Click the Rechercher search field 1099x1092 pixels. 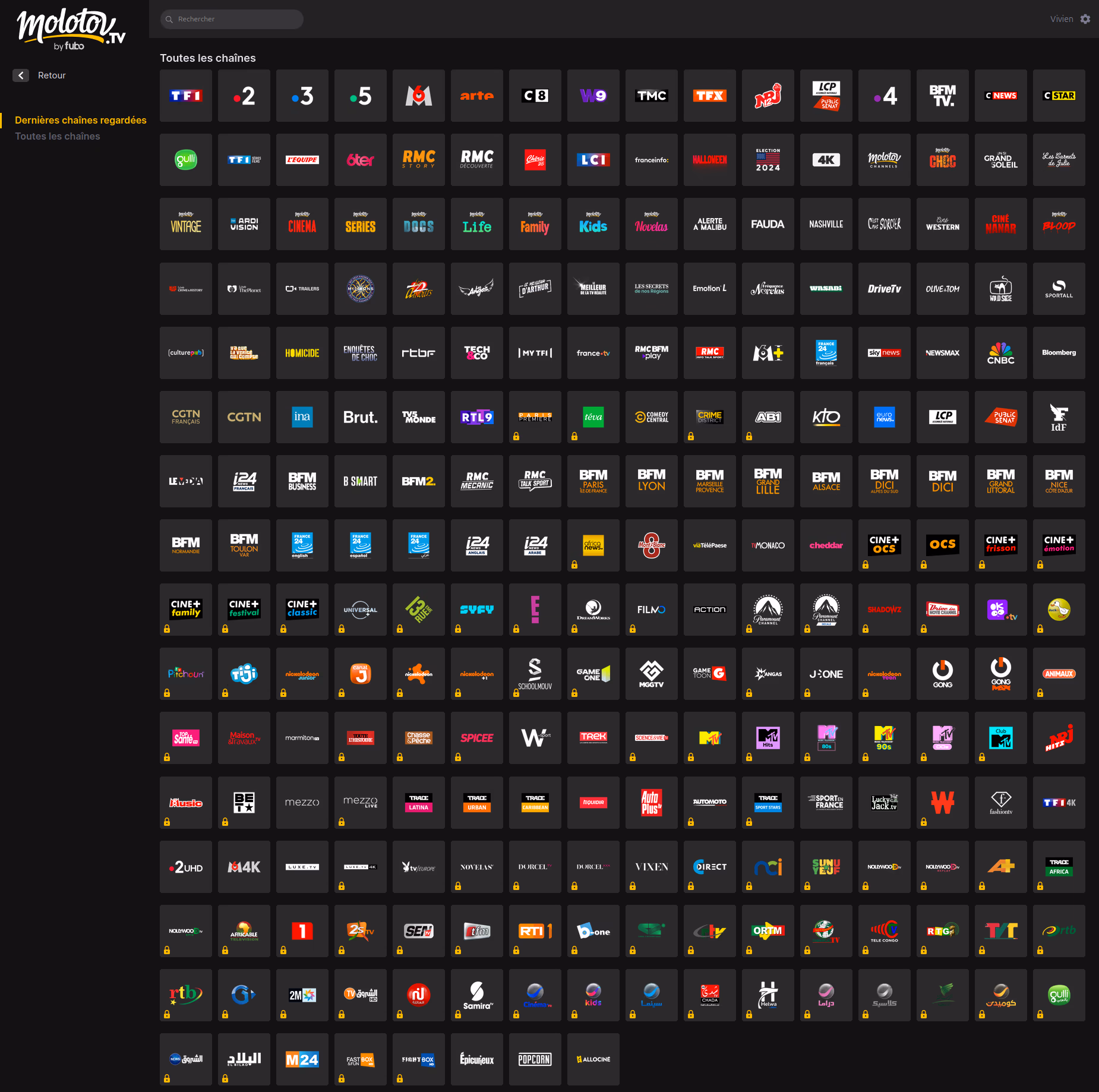point(232,19)
